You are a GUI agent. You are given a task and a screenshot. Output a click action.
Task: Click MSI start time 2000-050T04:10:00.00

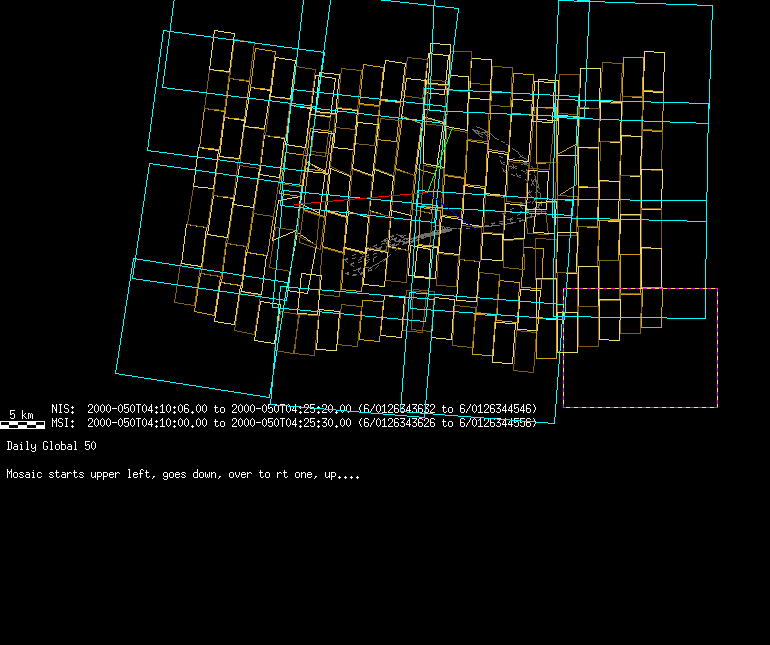(x=147, y=423)
